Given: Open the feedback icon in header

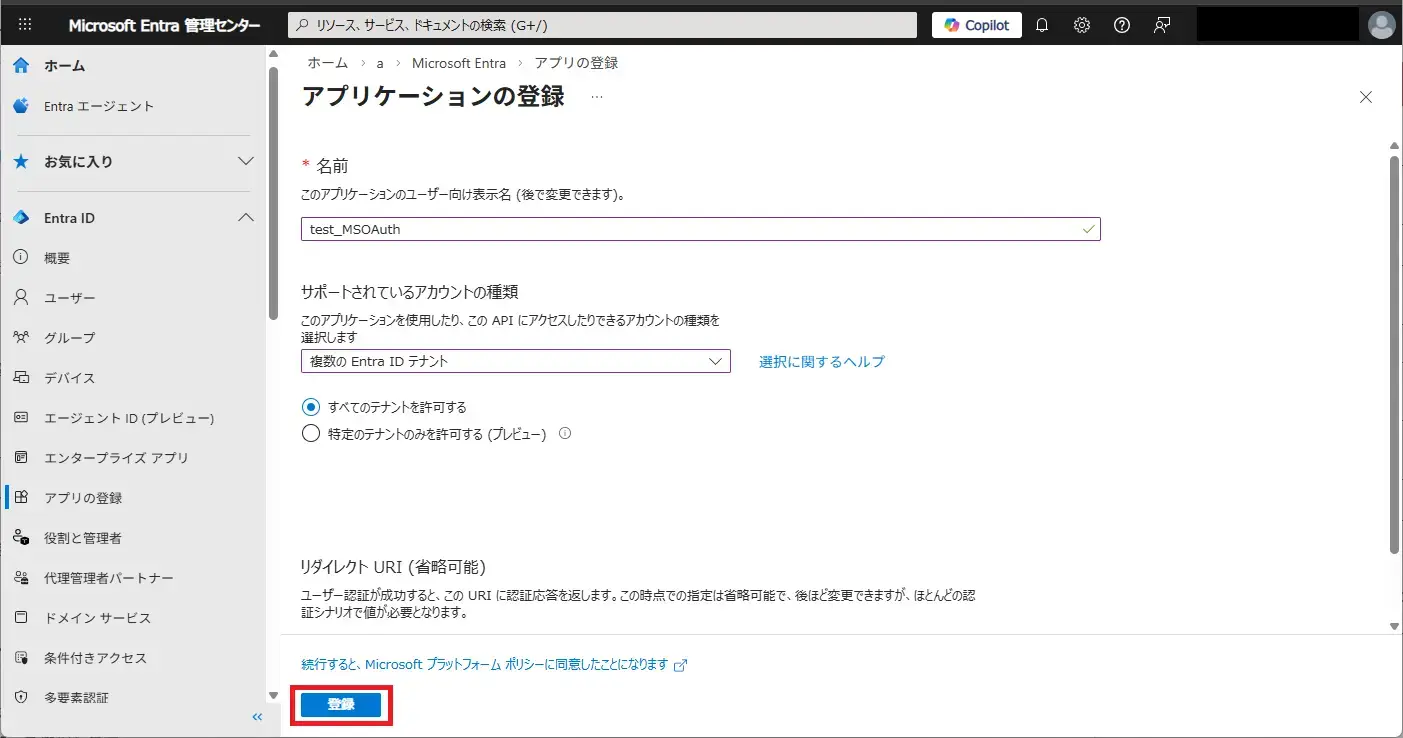Looking at the screenshot, I should (x=1162, y=25).
